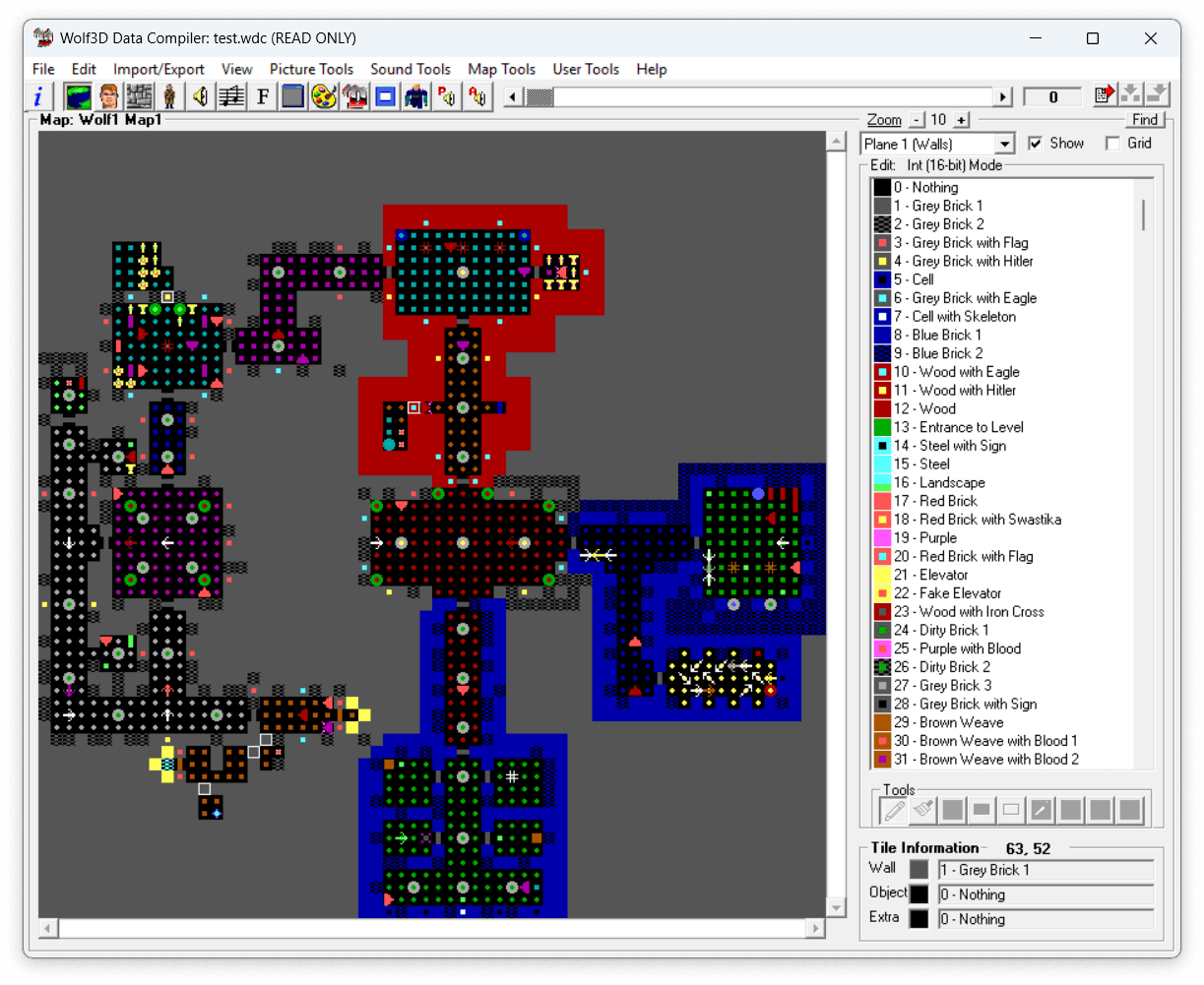Viewport: 1204px width, 985px height.
Task: Decrease zoom with the minus button
Action: click(917, 120)
